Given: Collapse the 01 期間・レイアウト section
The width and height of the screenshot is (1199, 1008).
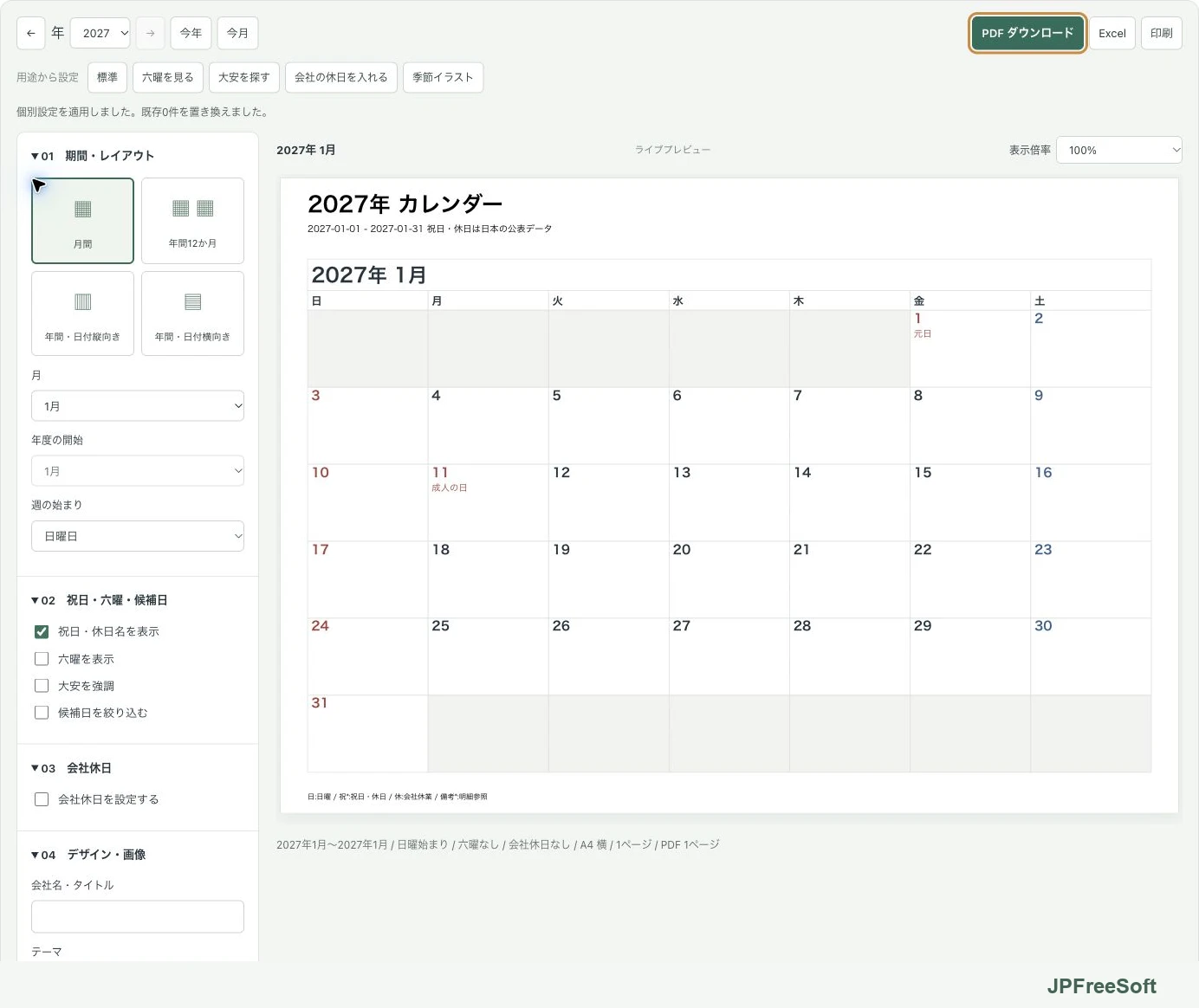Looking at the screenshot, I should tap(93, 156).
